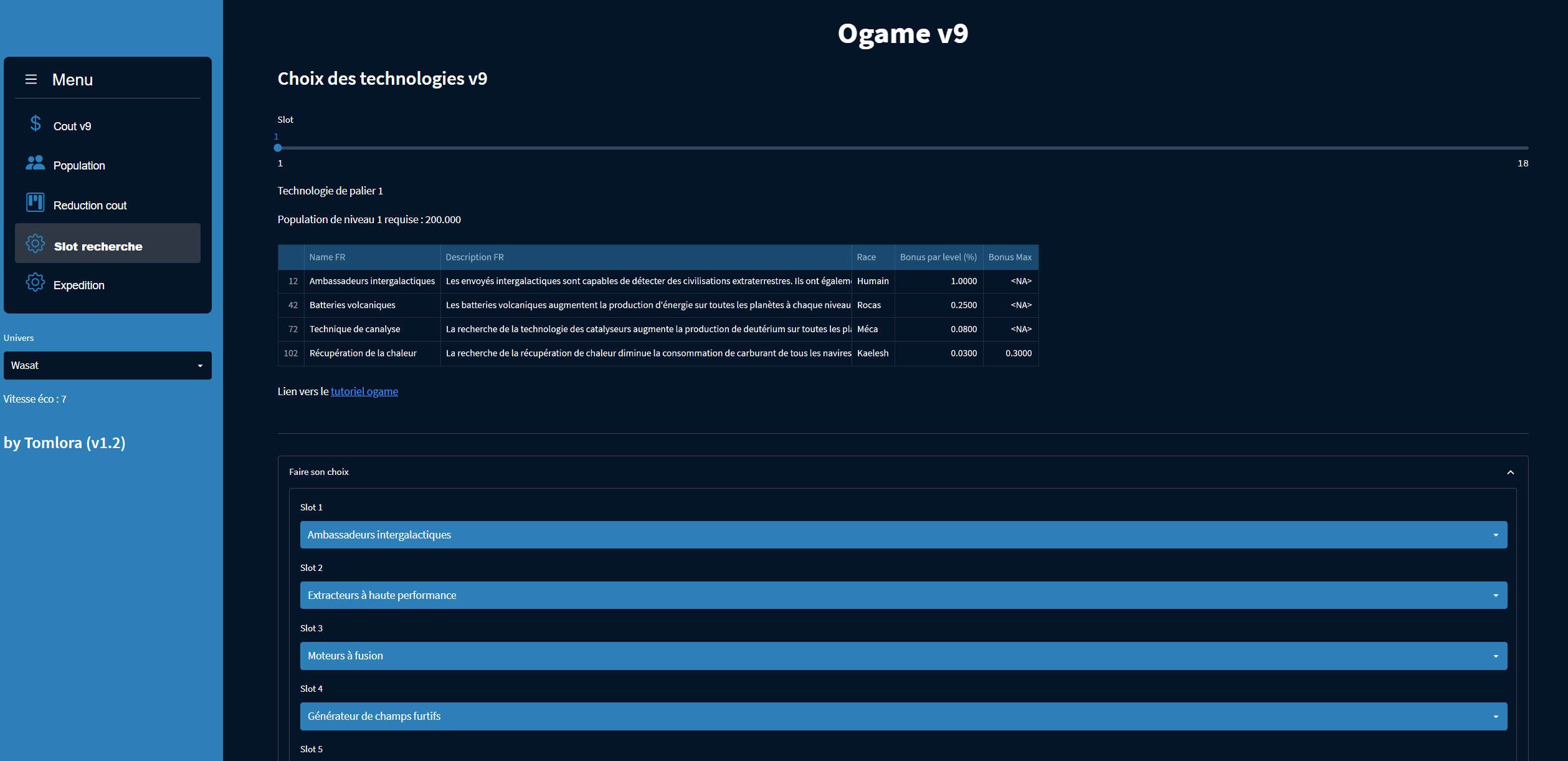Open Slot 1 Ambassadeurs intergalactiques dropdown

(x=903, y=535)
